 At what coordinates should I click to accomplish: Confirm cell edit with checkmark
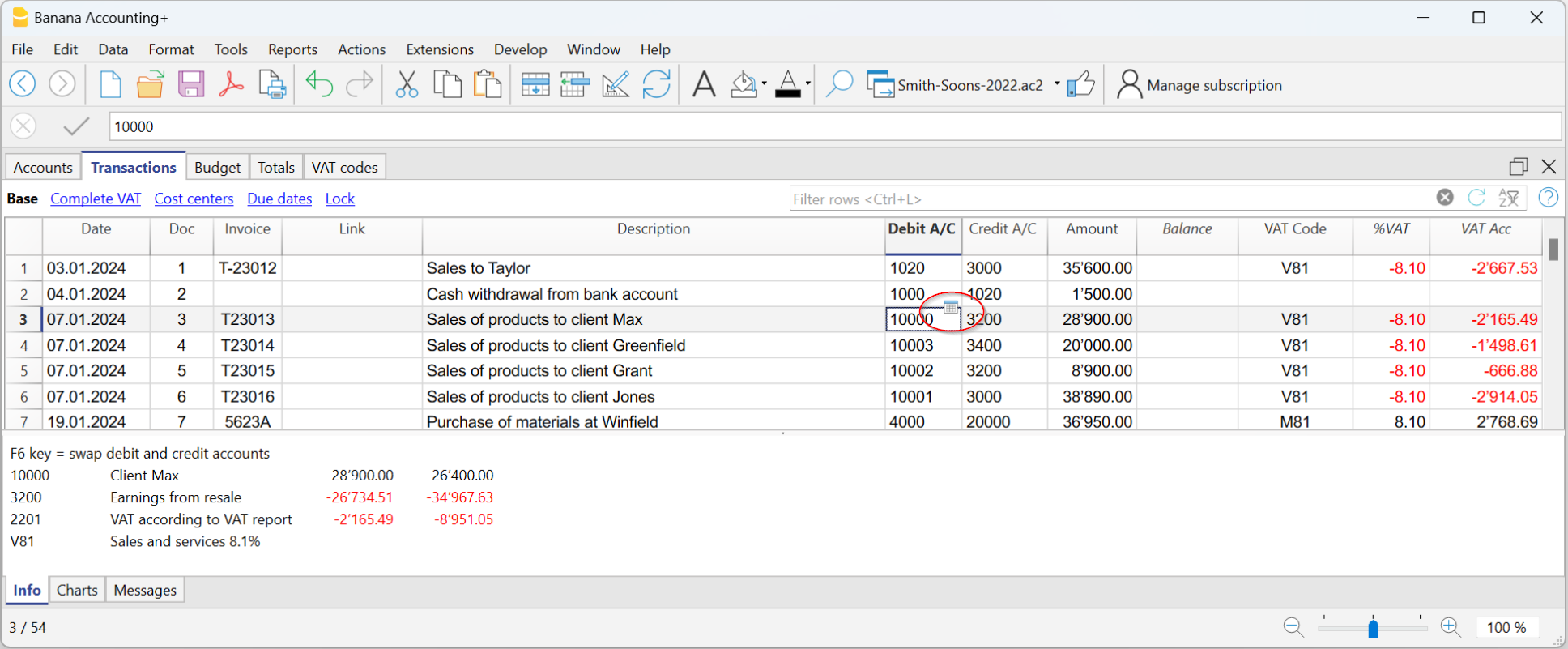(76, 126)
